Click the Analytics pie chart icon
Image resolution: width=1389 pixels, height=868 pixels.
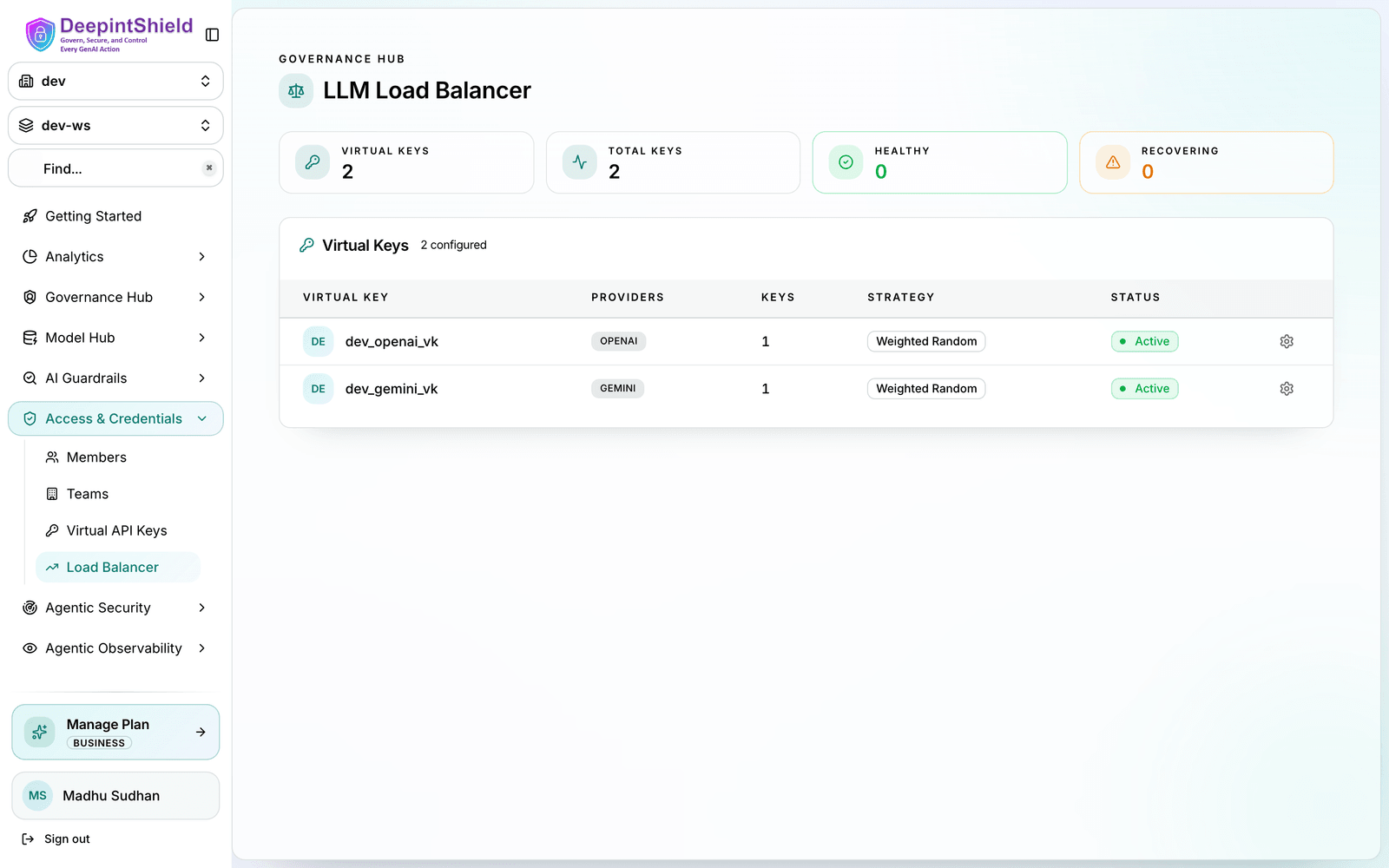point(30,257)
